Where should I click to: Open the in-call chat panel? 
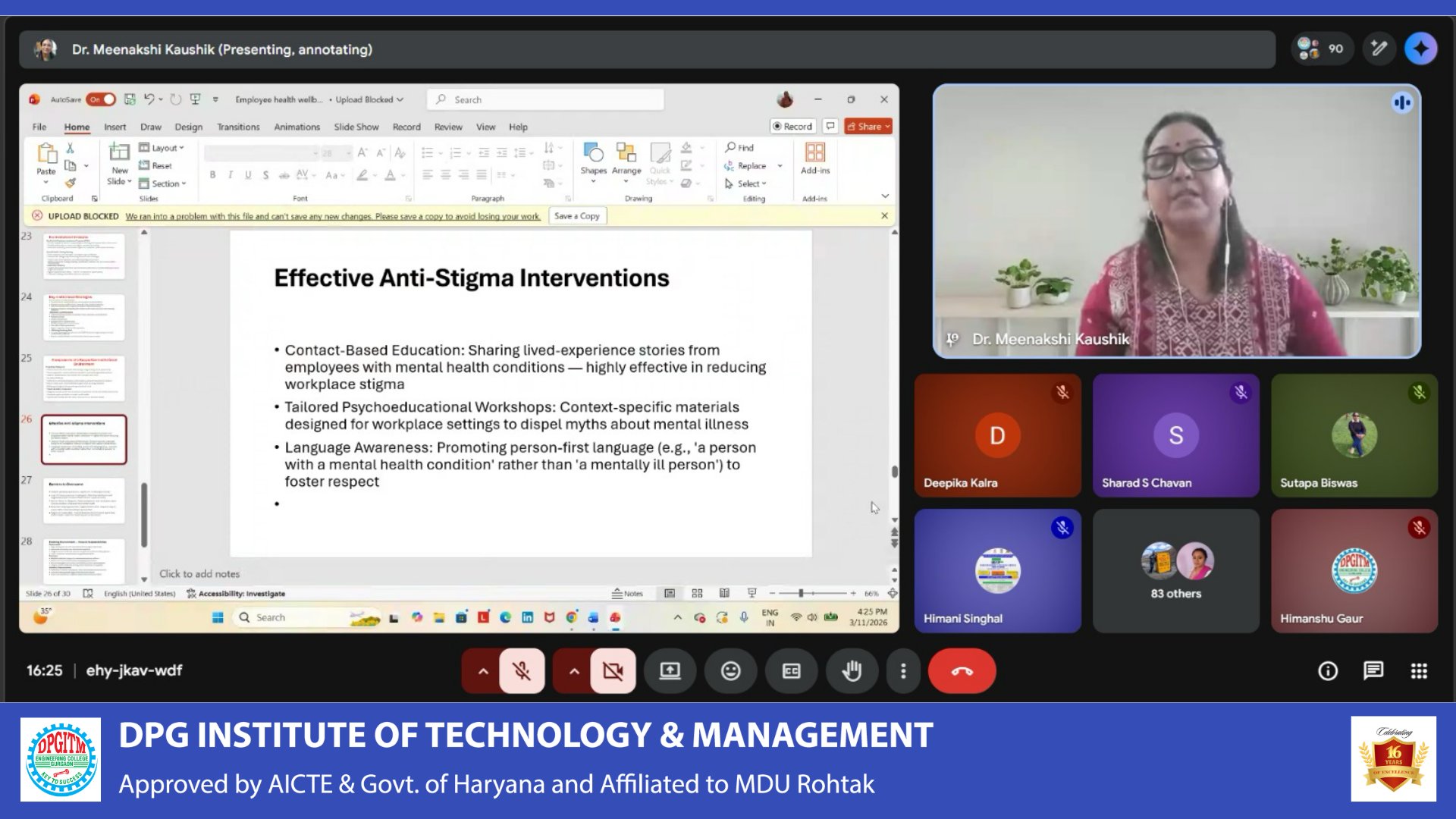[1373, 671]
